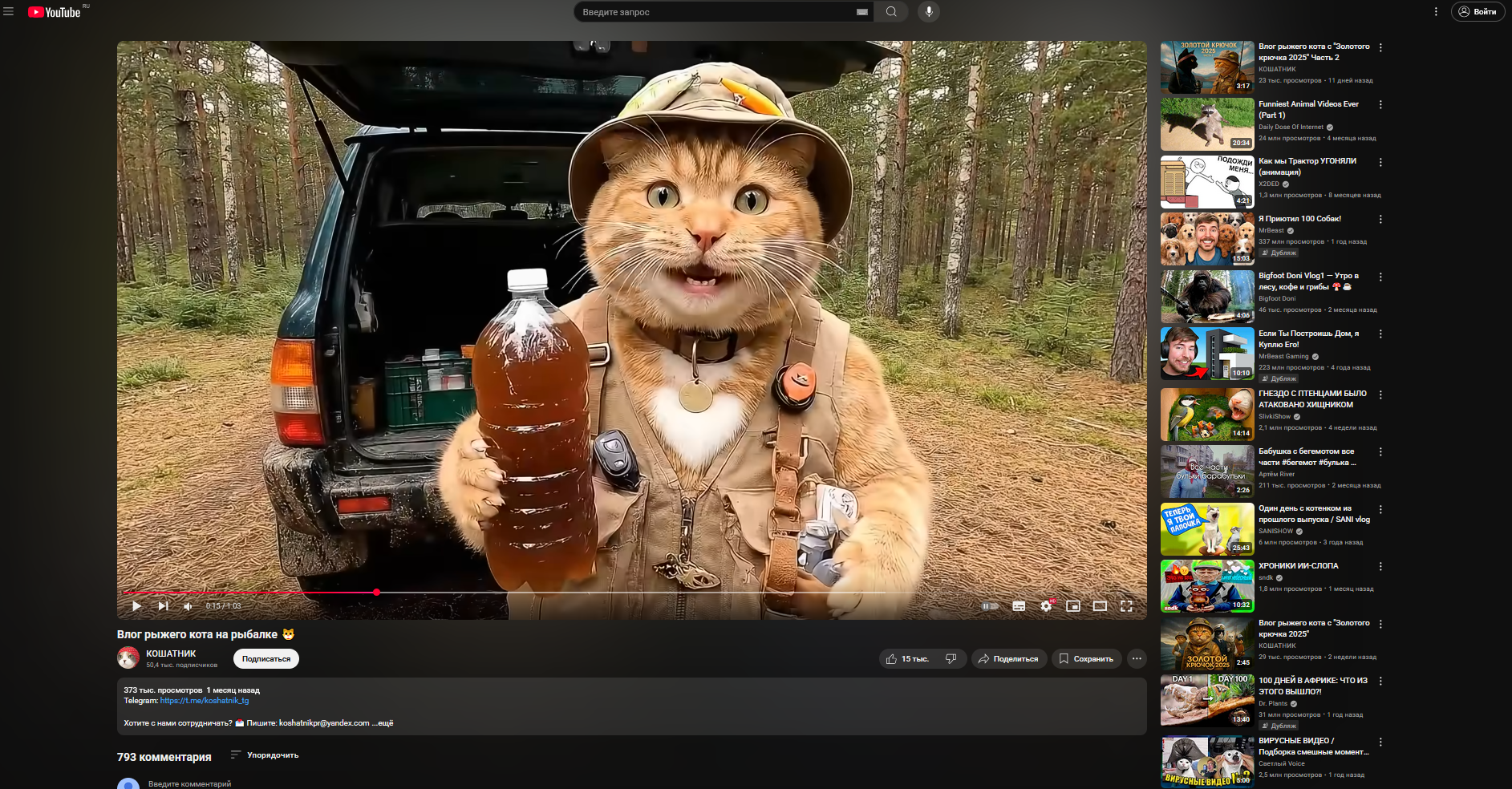Open the Telegram link in the description
This screenshot has width=1512, height=789.
click(x=205, y=701)
